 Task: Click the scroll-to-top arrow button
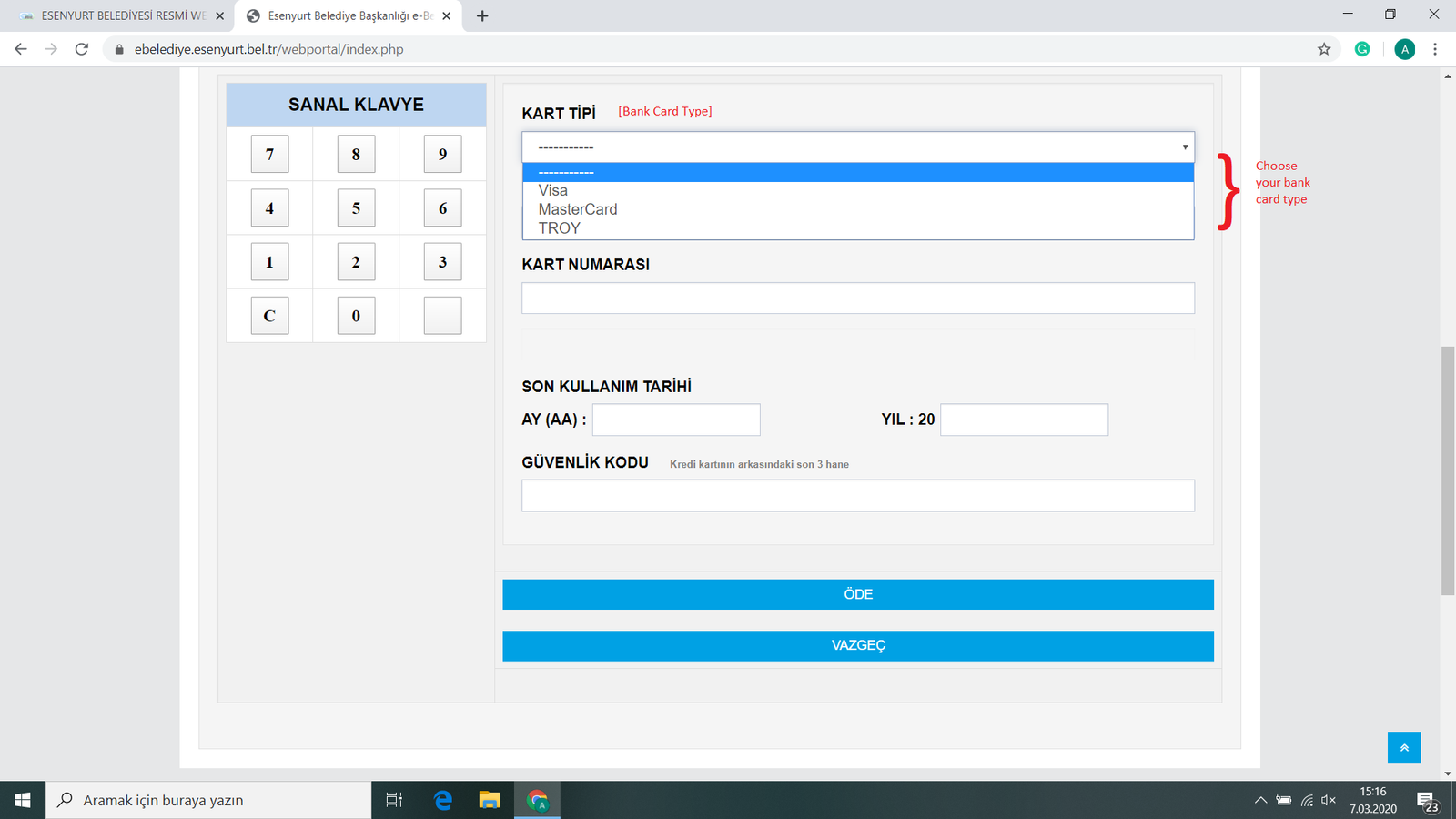pos(1403,747)
